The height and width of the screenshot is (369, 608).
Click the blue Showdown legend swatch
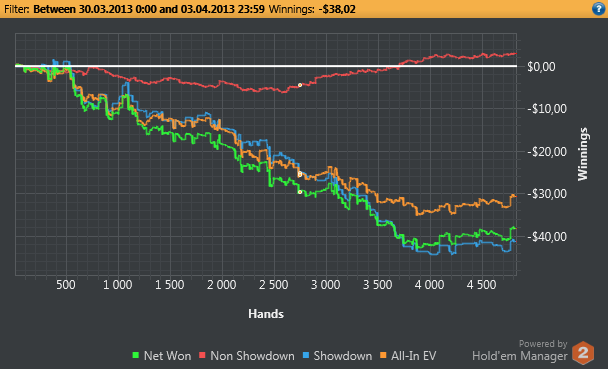[x=306, y=355]
